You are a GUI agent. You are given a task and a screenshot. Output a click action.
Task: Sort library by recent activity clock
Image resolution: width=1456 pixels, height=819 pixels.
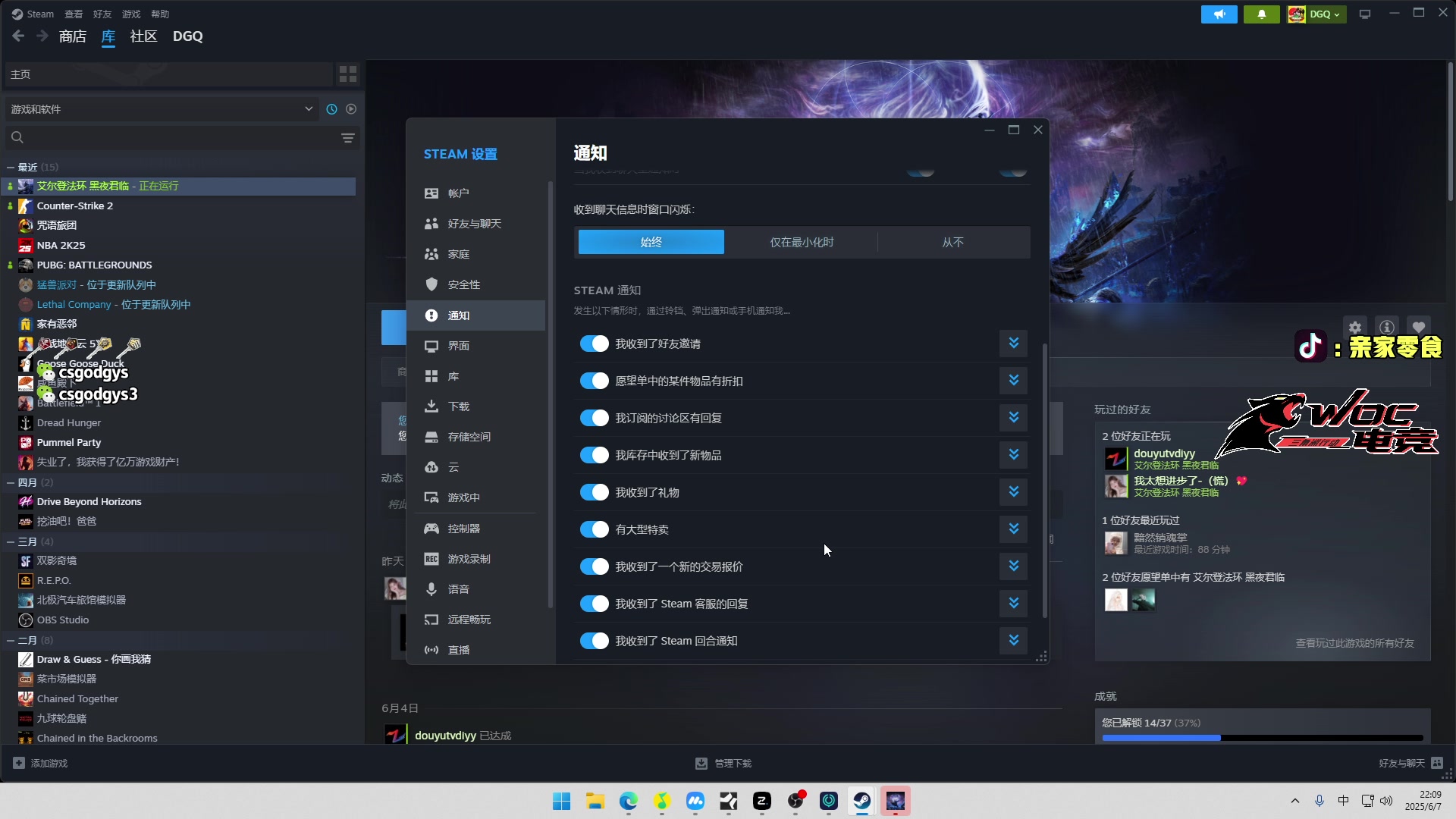pos(331,109)
